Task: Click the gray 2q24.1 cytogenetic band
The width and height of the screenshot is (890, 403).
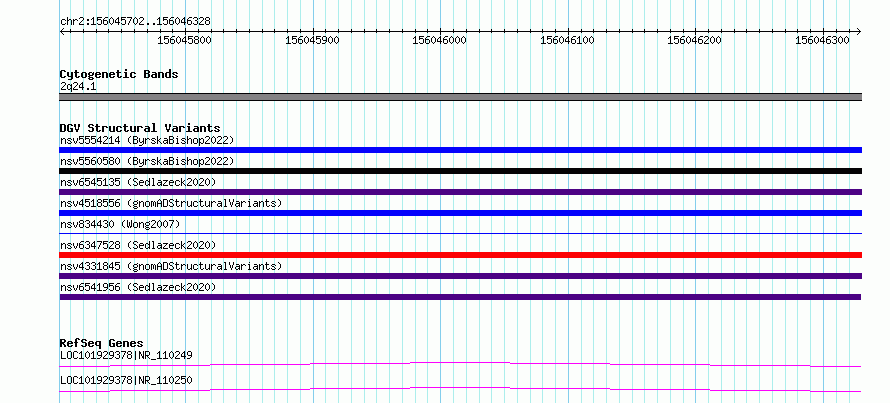Action: [x=460, y=97]
